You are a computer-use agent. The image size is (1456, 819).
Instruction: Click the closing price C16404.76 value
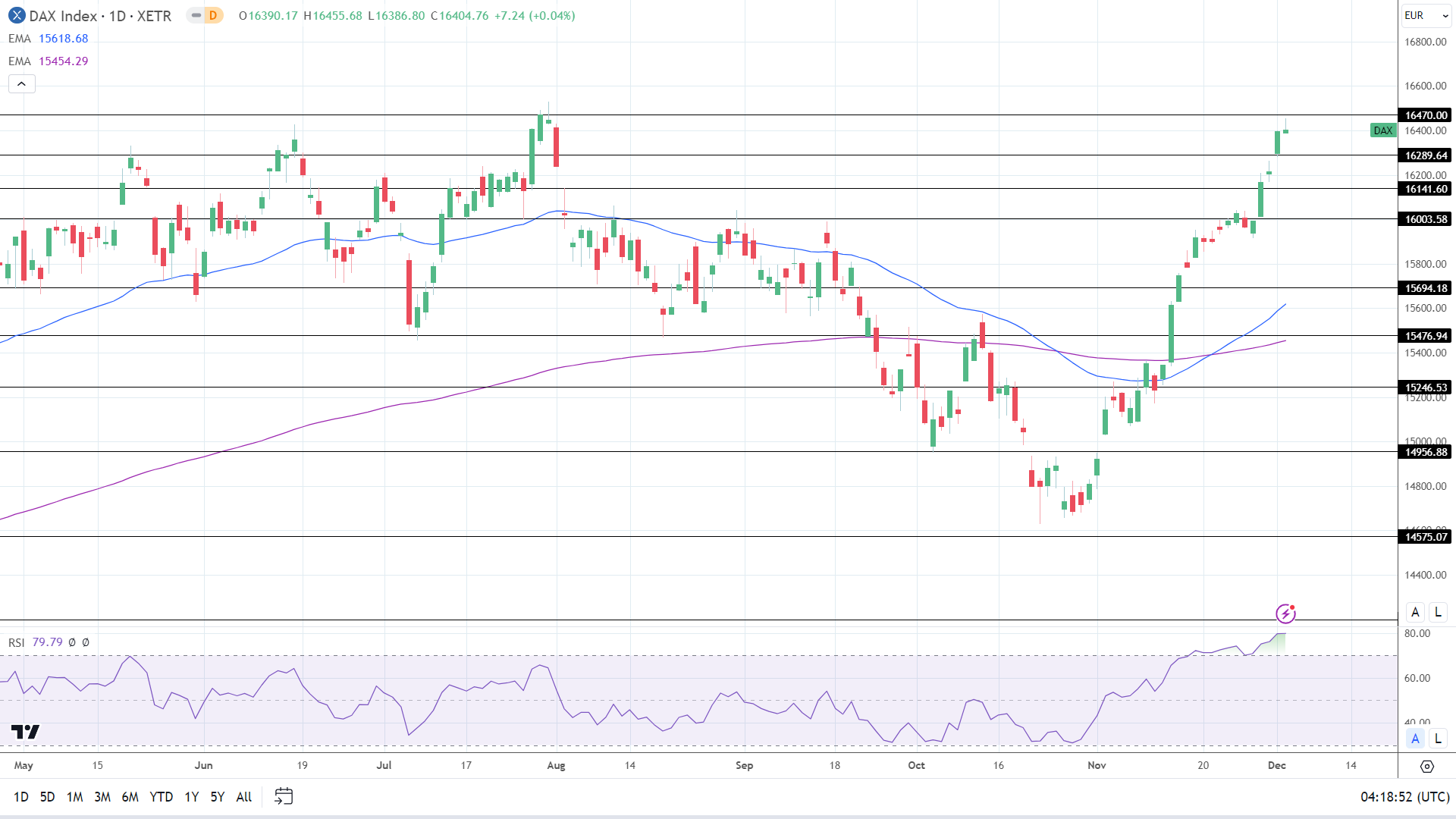click(460, 15)
